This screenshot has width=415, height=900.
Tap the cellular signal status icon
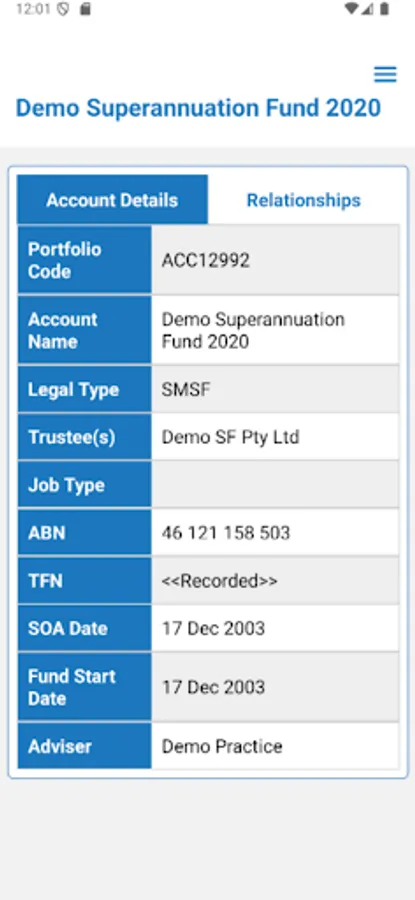[x=367, y=9]
